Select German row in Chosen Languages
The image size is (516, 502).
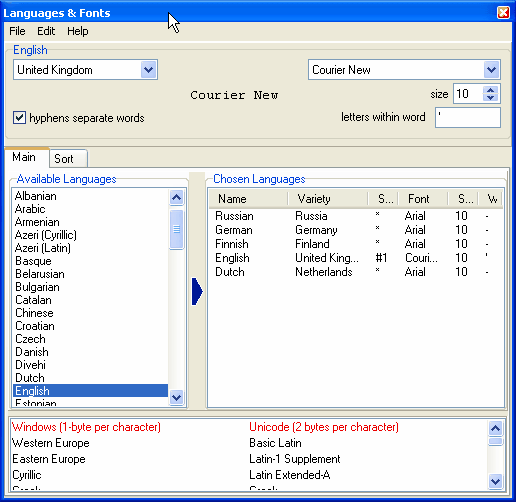(x=356, y=230)
